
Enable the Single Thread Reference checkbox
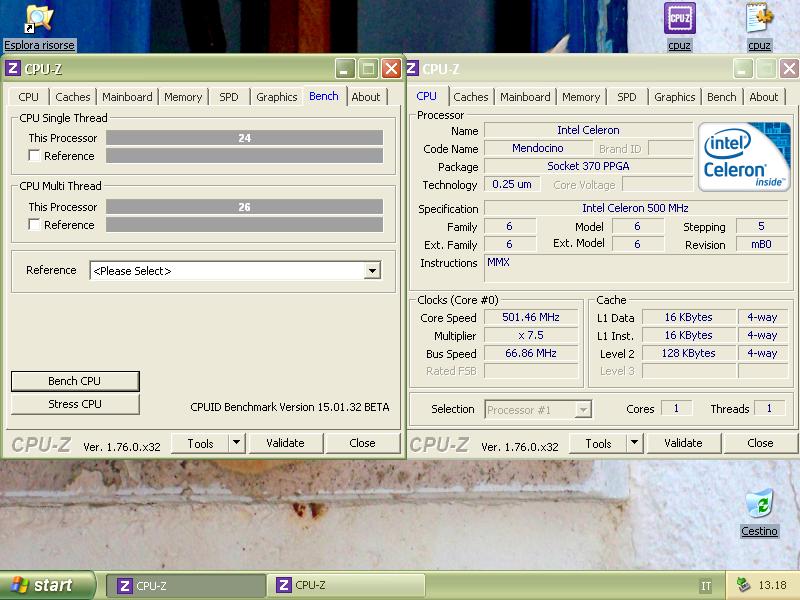click(x=35, y=156)
